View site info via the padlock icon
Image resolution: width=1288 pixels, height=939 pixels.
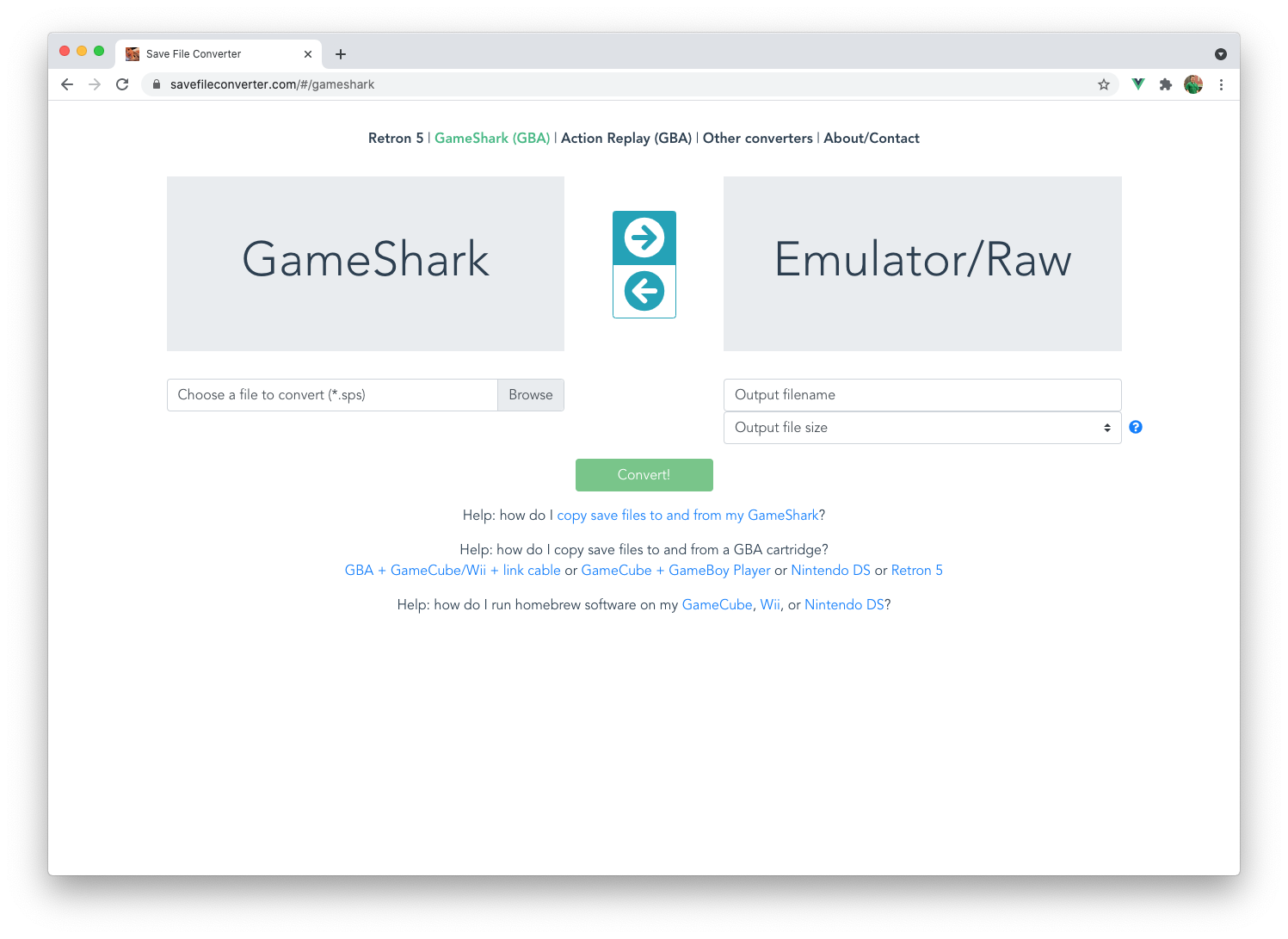(x=157, y=84)
